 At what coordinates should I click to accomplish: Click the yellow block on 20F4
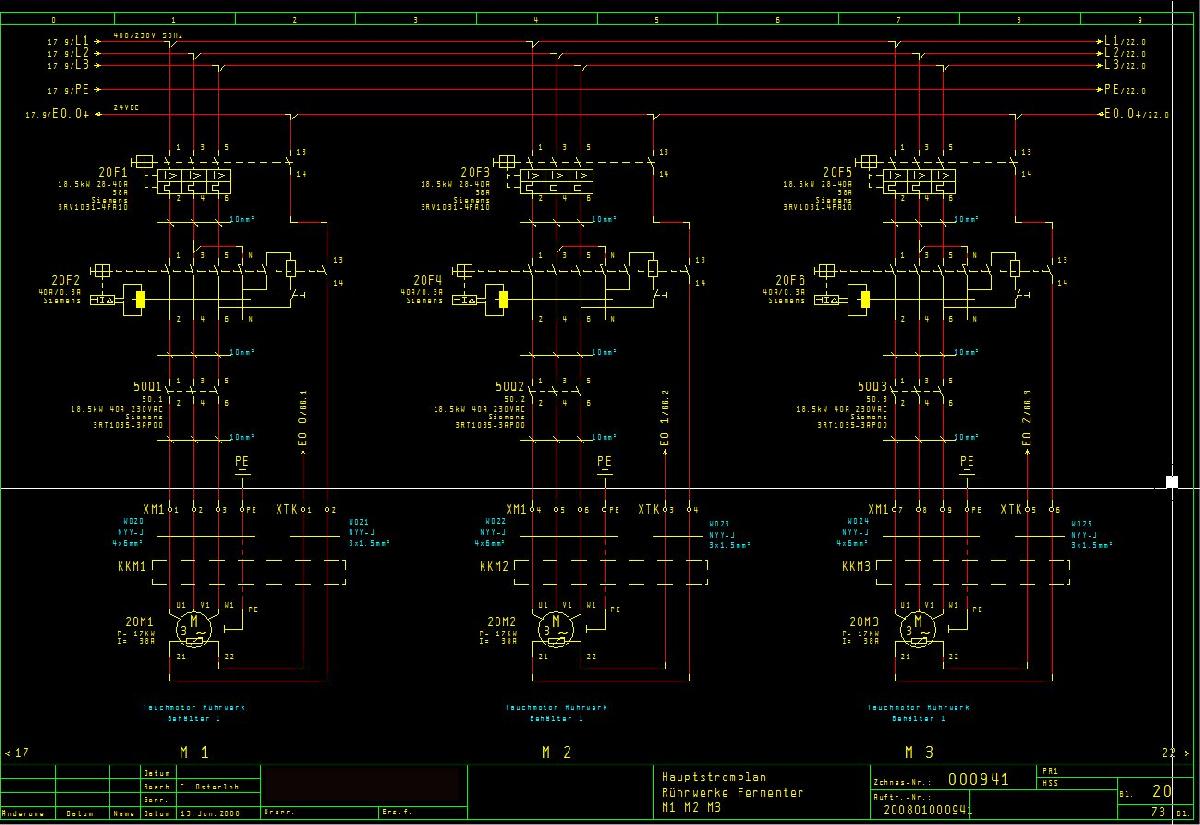coord(503,298)
